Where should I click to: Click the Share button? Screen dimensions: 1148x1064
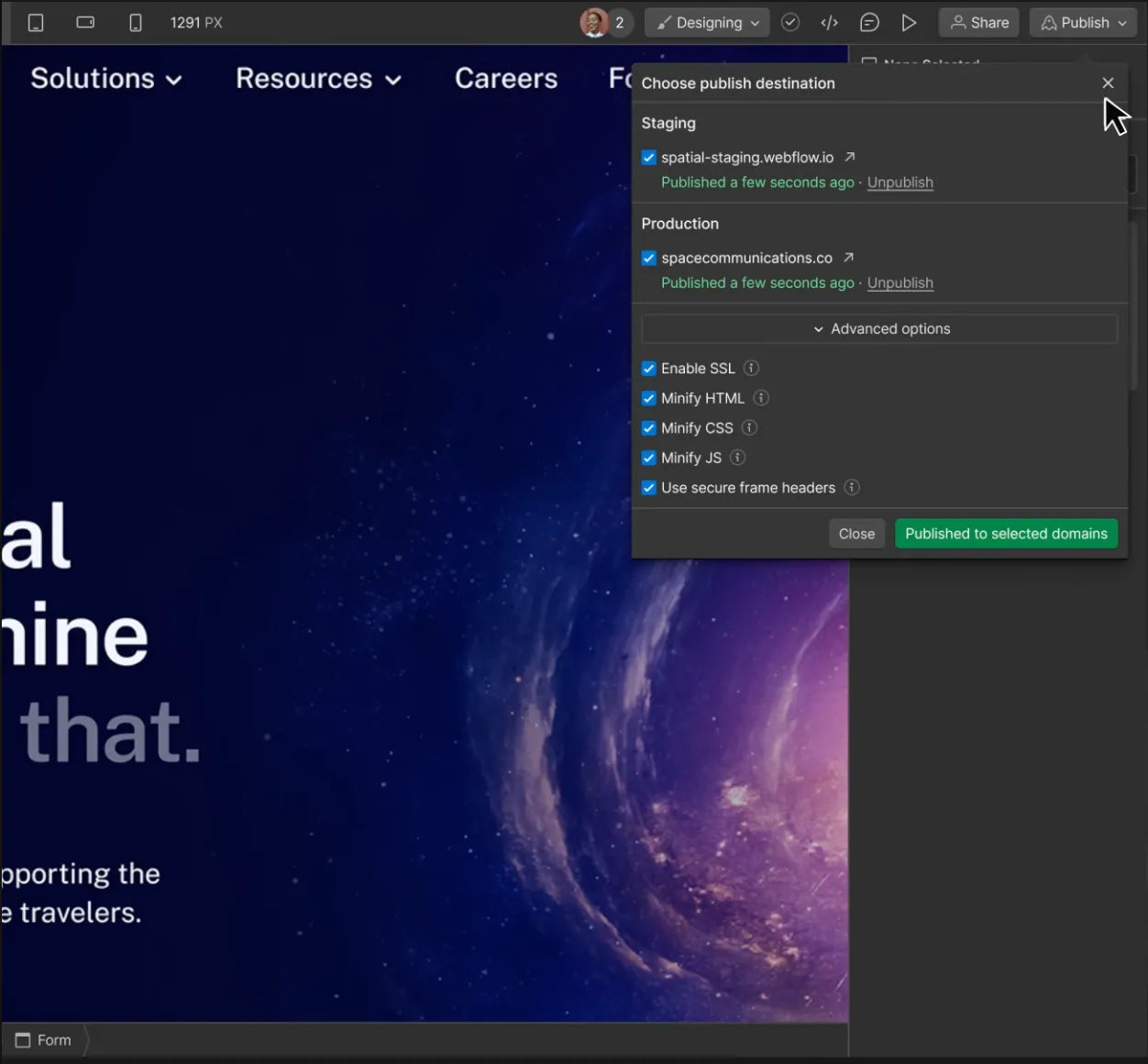pyautogui.click(x=979, y=23)
